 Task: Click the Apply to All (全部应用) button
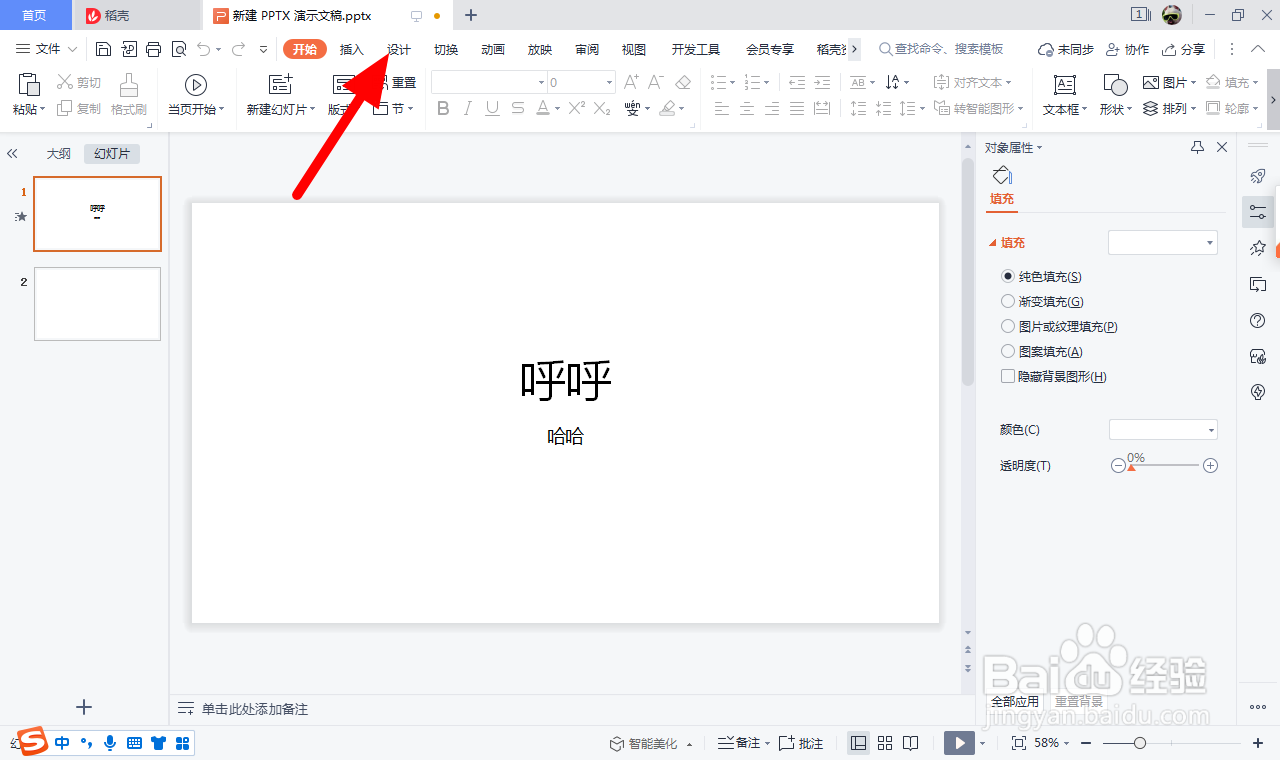click(1015, 701)
